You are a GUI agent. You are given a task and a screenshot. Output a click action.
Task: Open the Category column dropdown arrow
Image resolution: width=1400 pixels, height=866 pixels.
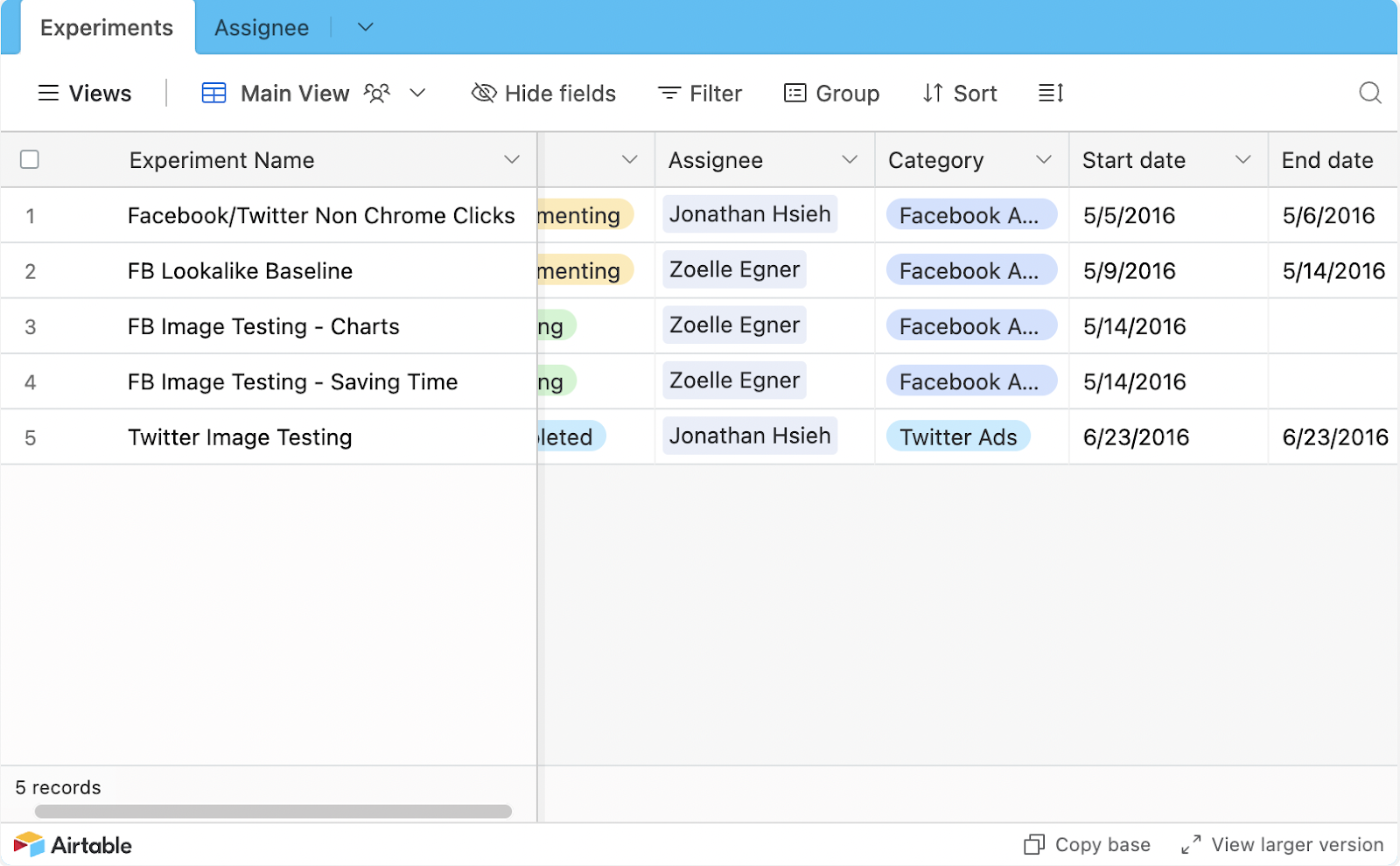point(1043,159)
